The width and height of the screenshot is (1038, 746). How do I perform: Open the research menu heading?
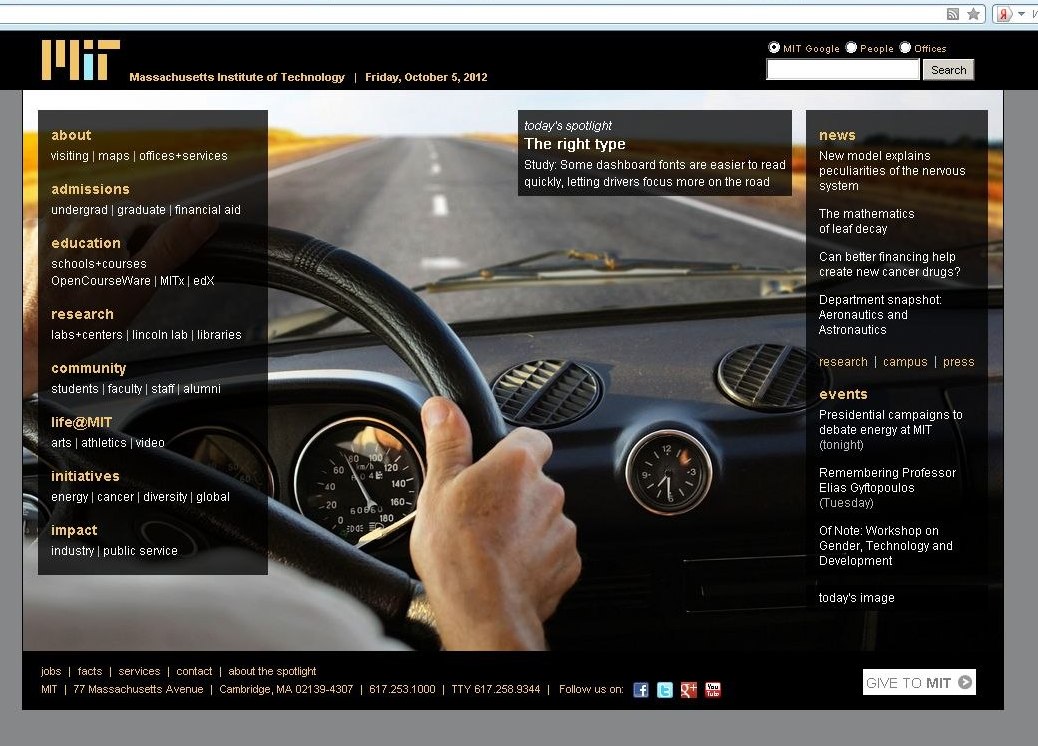click(82, 314)
